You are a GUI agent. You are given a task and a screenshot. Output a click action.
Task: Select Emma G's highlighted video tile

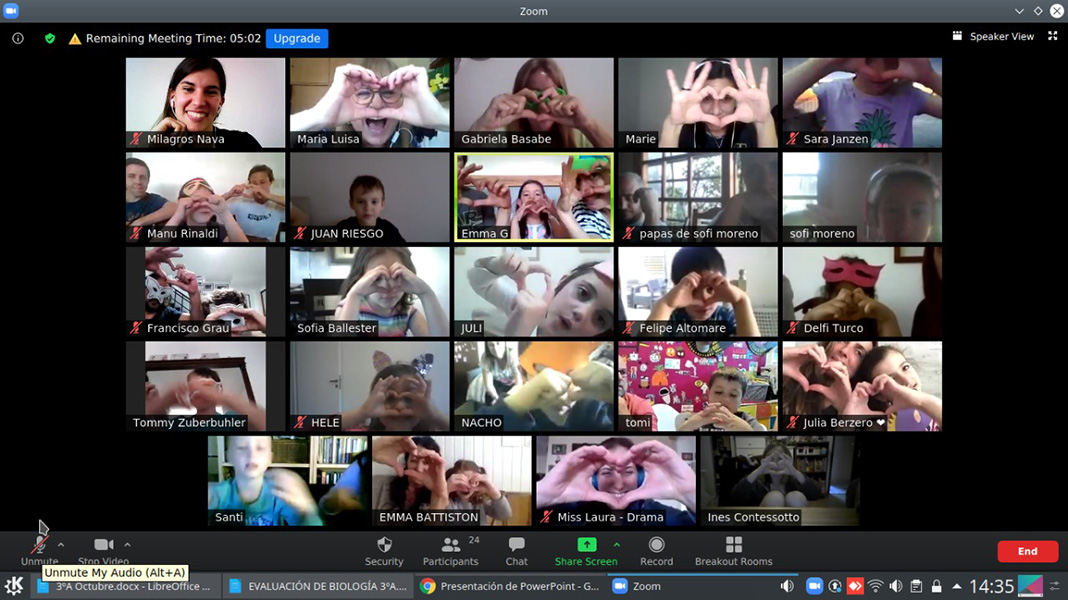click(x=534, y=197)
